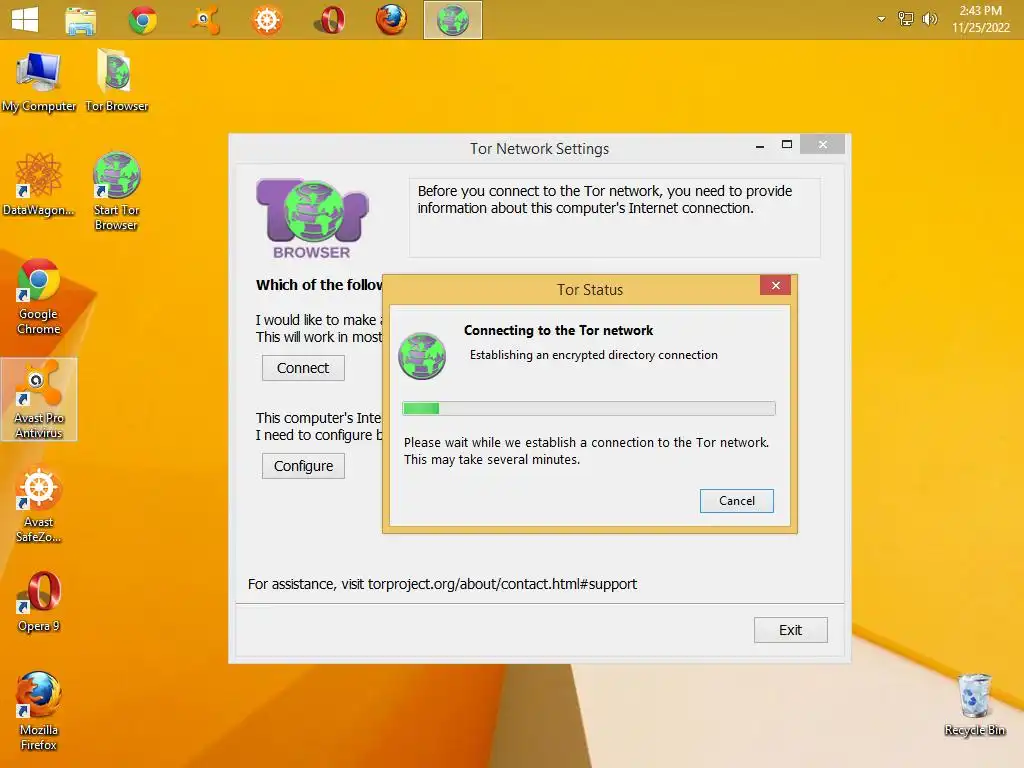The width and height of the screenshot is (1024, 768).
Task: Click the Configure button
Action: (303, 466)
